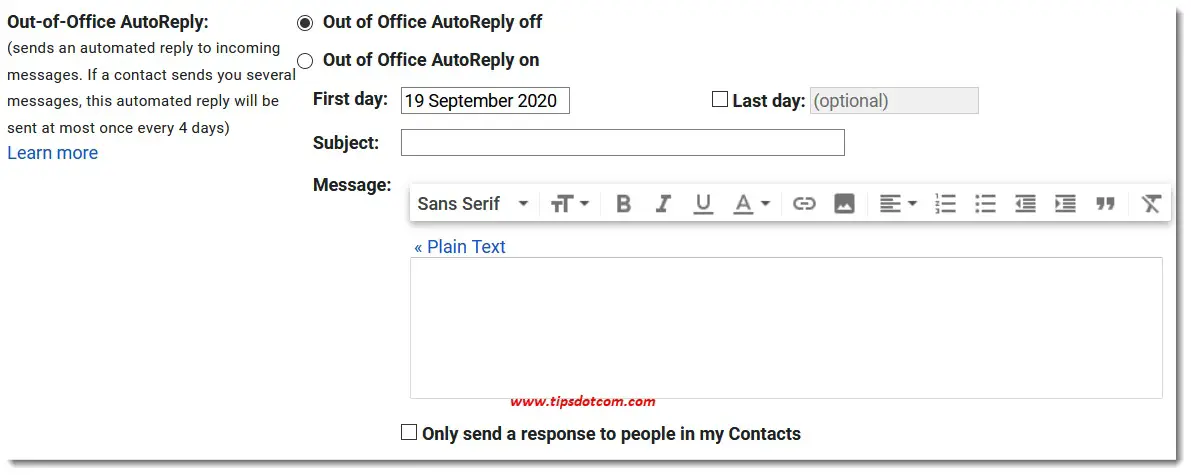Open the Learn more link
1191x475 pixels.
52,153
